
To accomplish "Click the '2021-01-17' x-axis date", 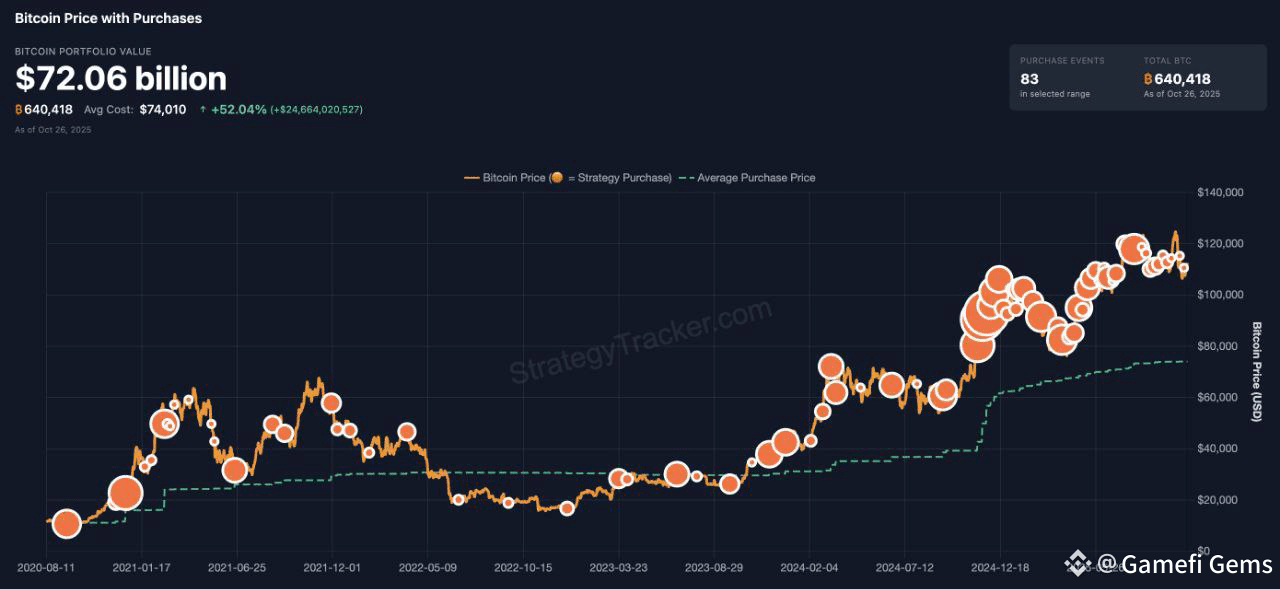I will tap(141, 567).
